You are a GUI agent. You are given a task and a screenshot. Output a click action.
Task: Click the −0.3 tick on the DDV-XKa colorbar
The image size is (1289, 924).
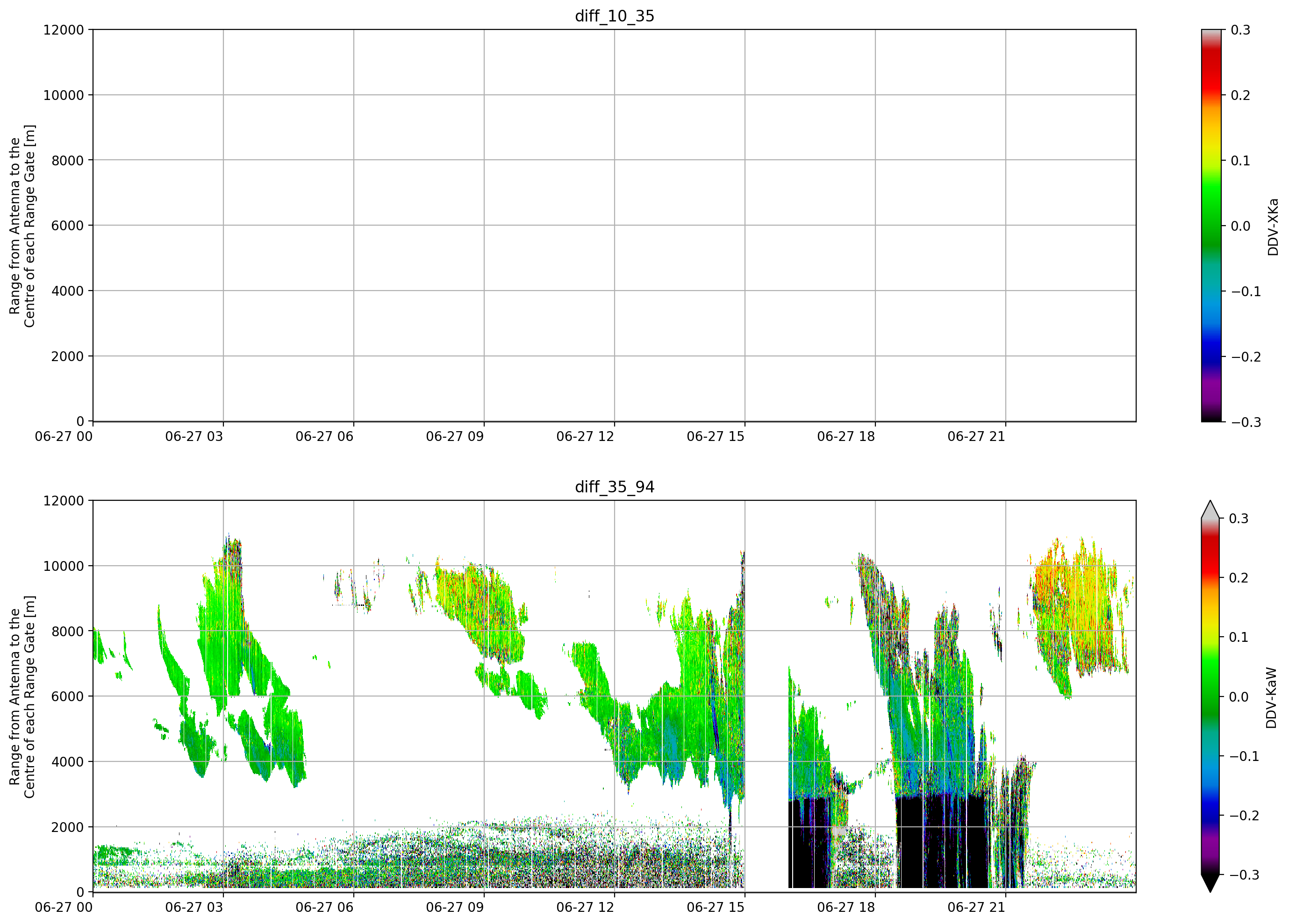click(x=1246, y=422)
